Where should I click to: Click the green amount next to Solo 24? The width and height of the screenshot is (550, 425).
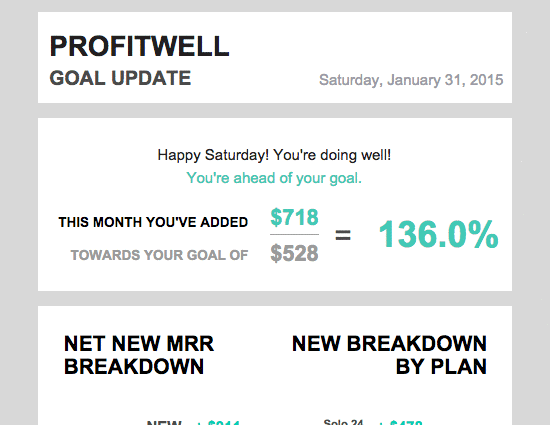[x=401, y=422]
